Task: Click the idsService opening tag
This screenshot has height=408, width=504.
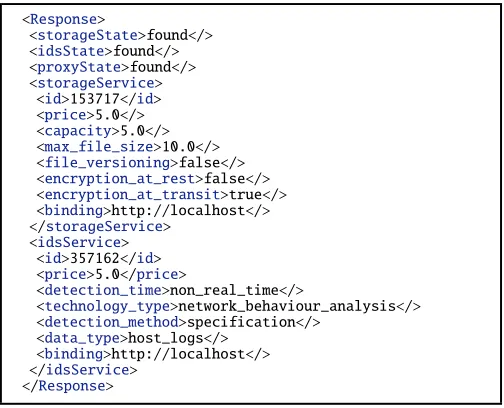Action: (x=79, y=243)
